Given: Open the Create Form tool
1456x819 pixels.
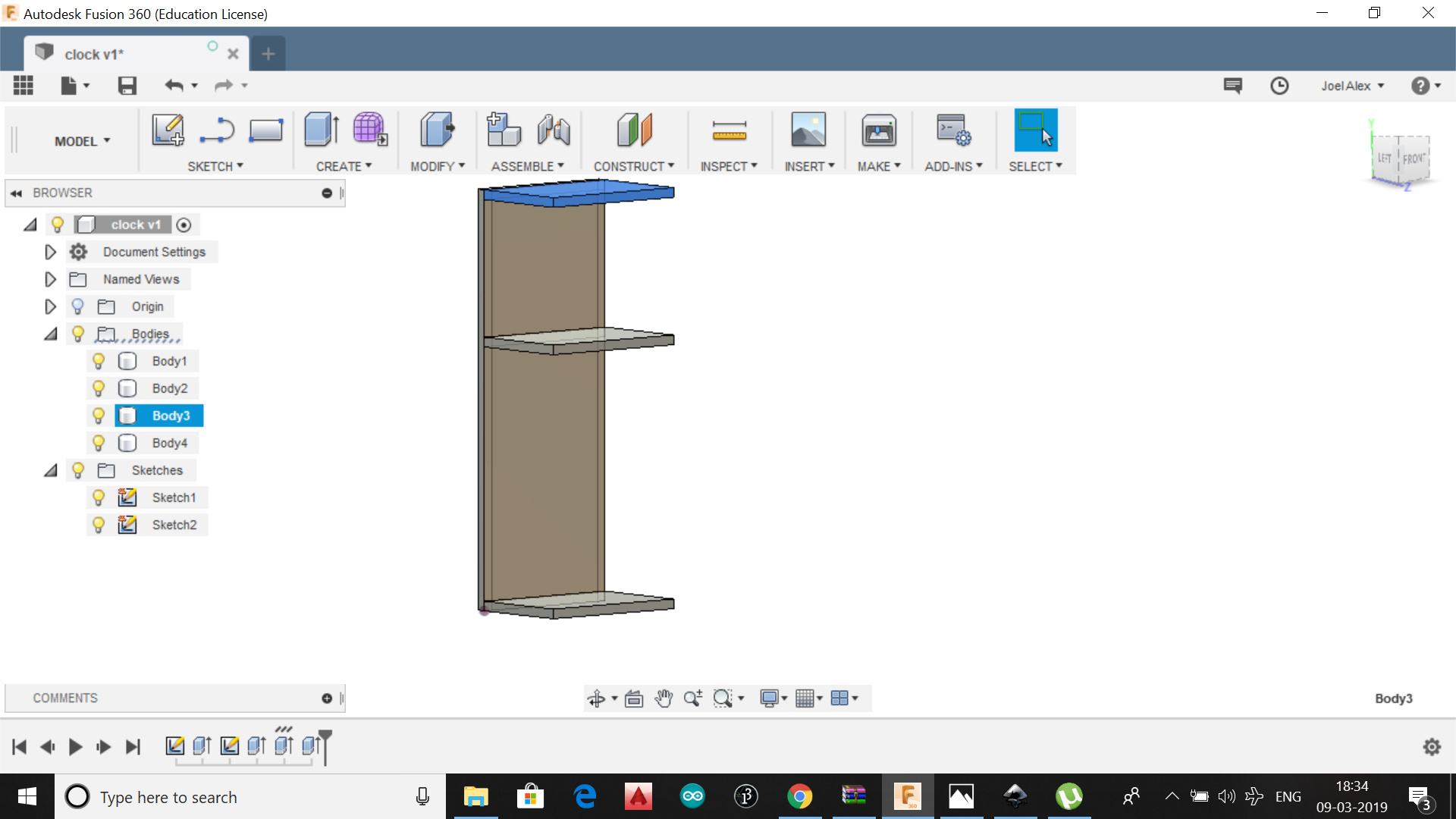Looking at the screenshot, I should tap(370, 130).
